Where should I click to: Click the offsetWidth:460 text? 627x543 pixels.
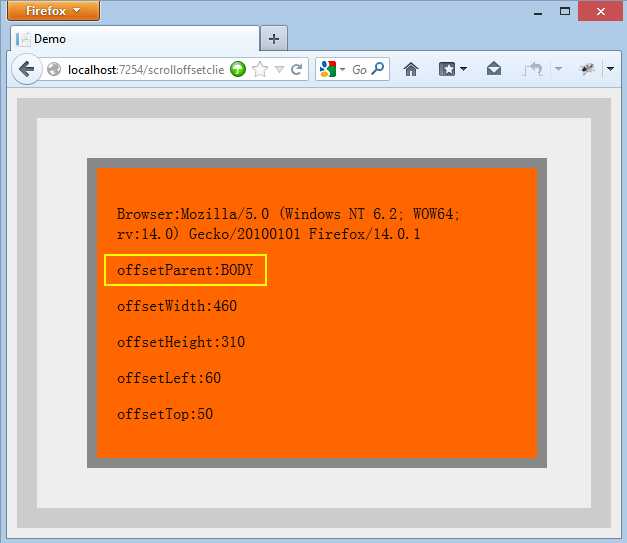click(177, 306)
